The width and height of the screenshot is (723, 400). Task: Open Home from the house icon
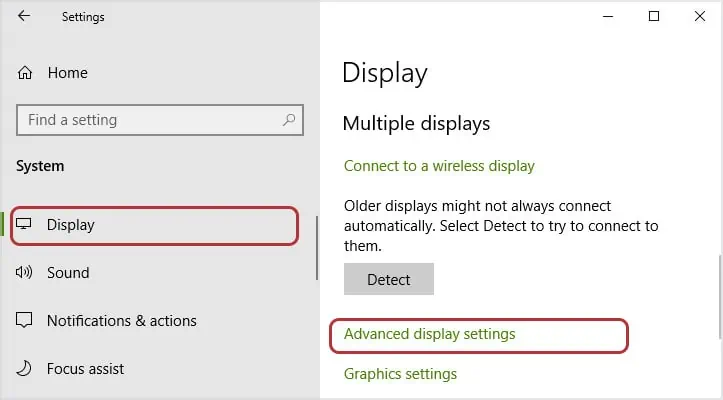(25, 73)
